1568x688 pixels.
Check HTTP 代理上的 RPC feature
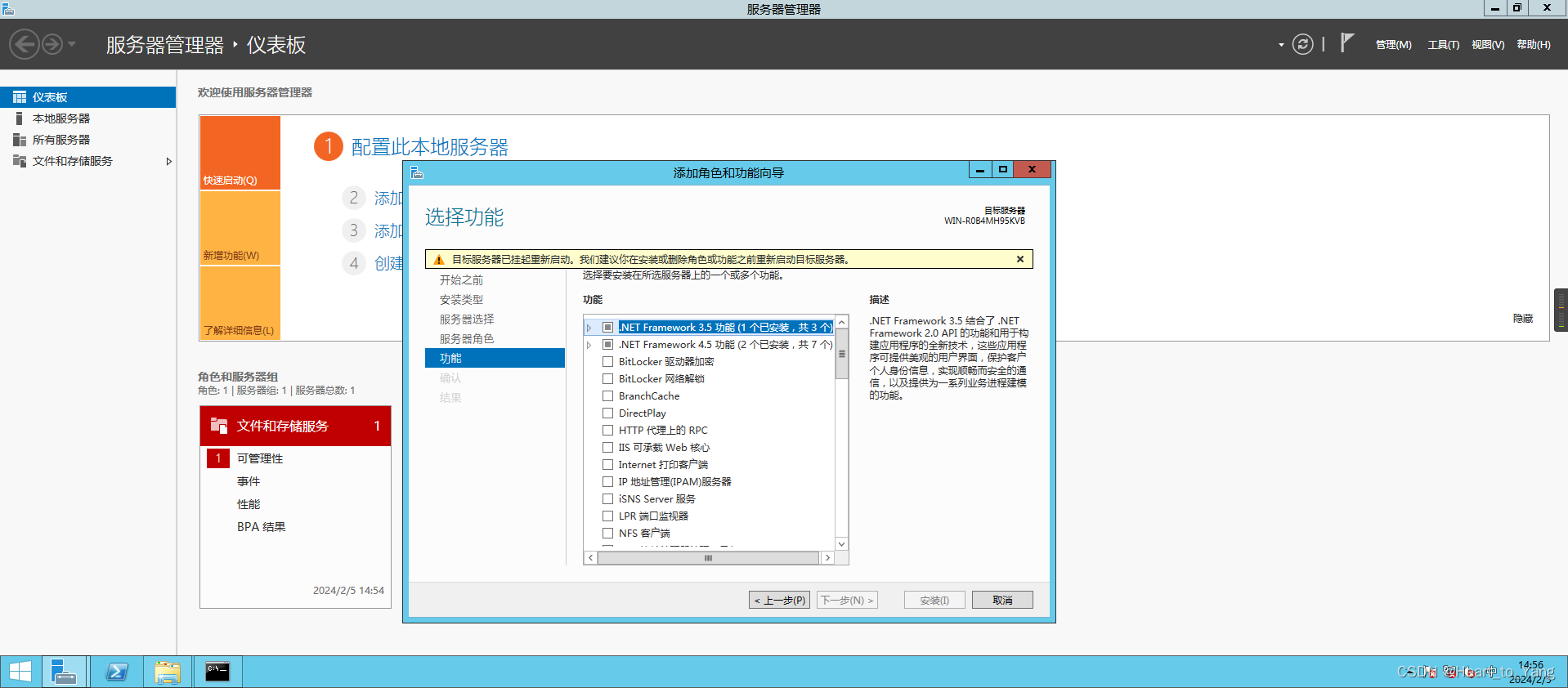pos(607,430)
